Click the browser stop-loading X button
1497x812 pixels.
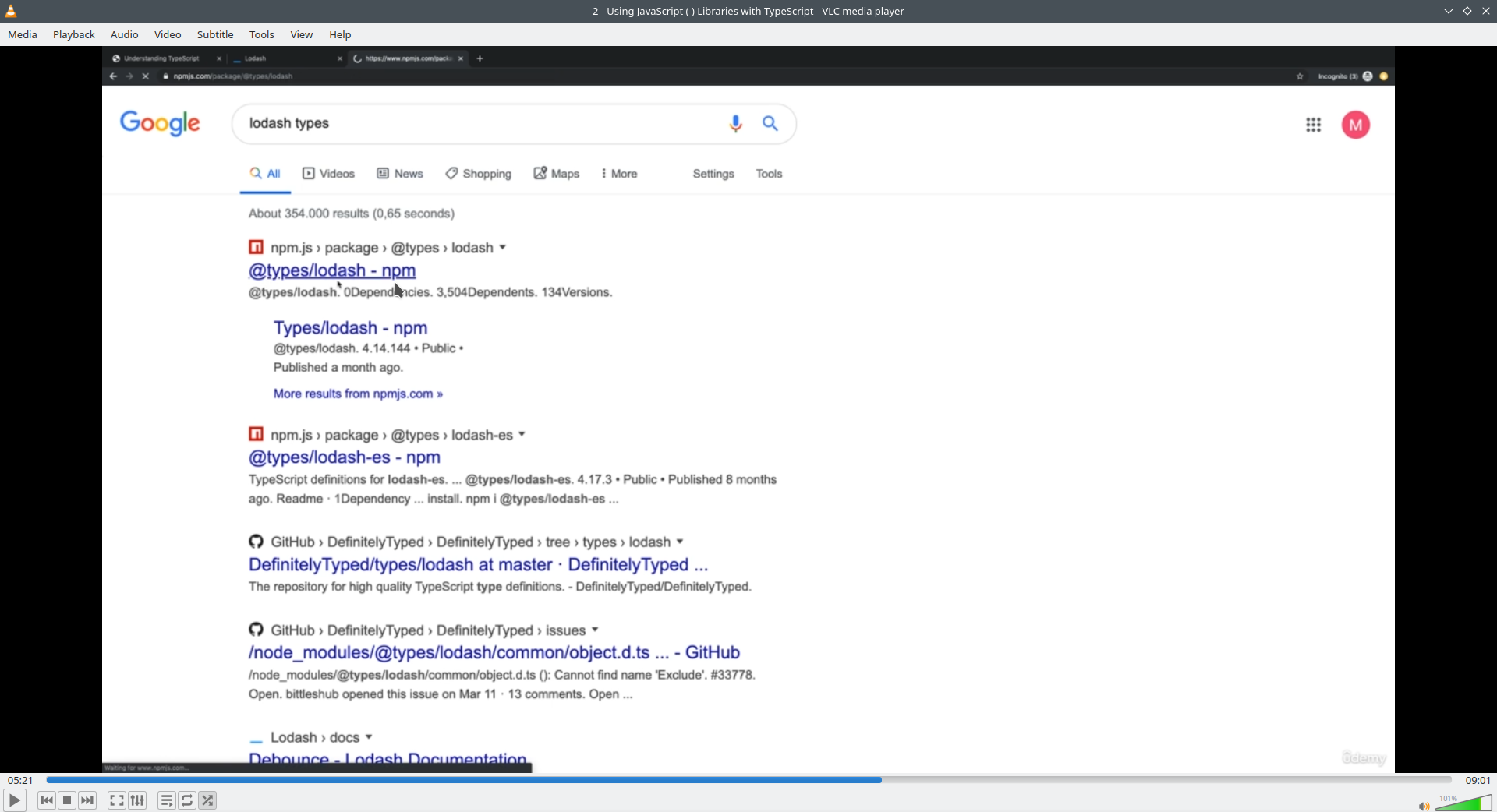[x=145, y=76]
